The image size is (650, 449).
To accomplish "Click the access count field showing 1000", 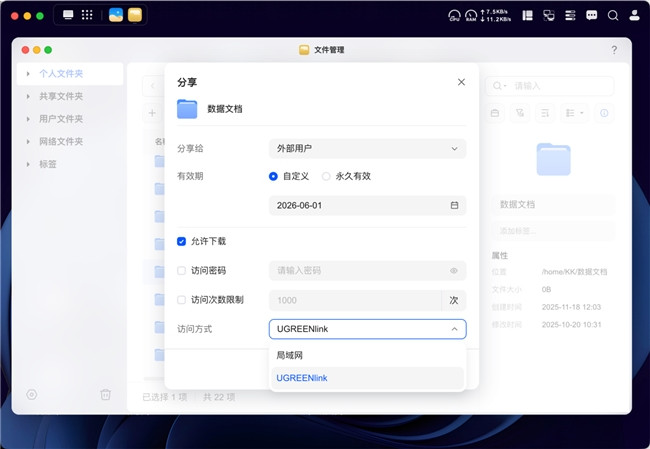I will (355, 300).
